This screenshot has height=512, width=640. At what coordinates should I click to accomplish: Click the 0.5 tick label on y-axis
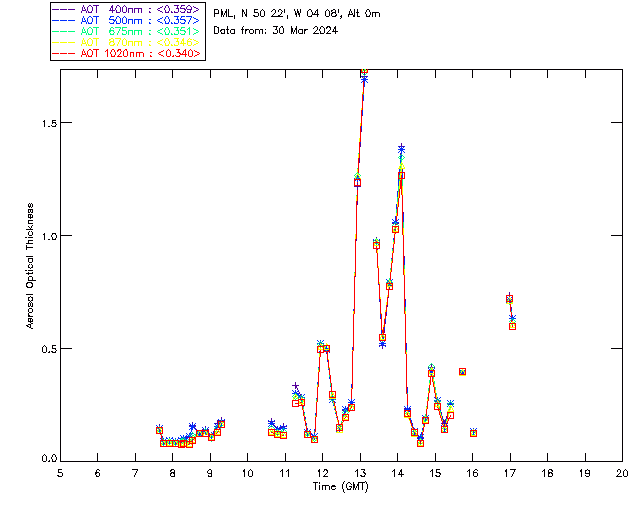44,349
